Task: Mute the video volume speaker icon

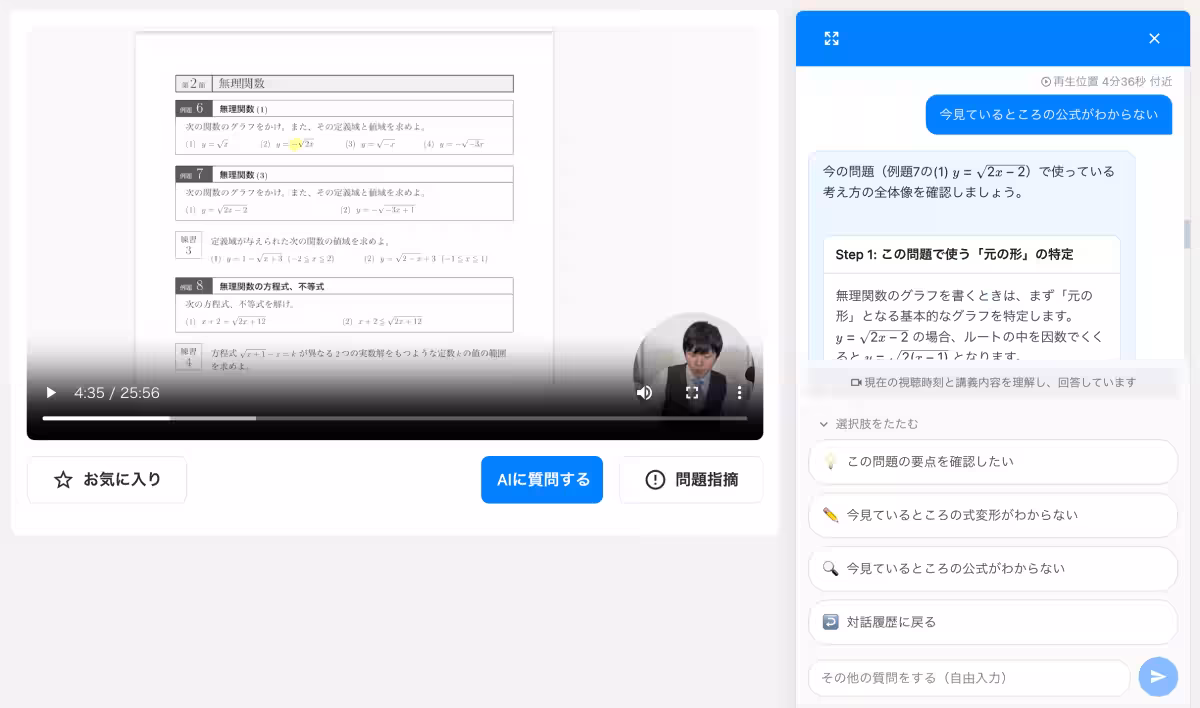Action: pos(644,393)
